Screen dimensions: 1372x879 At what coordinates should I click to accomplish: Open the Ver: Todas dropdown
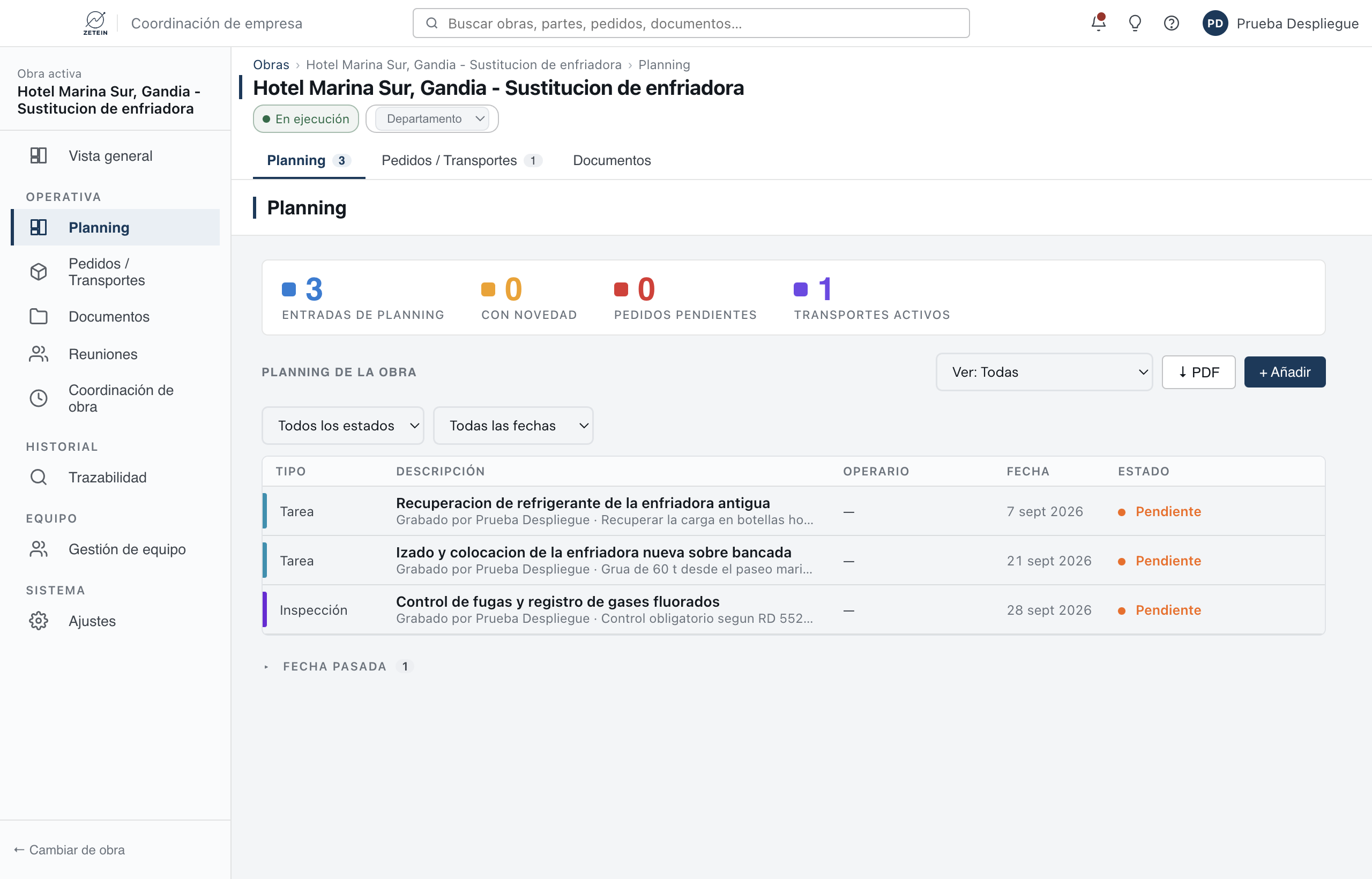(x=1044, y=371)
